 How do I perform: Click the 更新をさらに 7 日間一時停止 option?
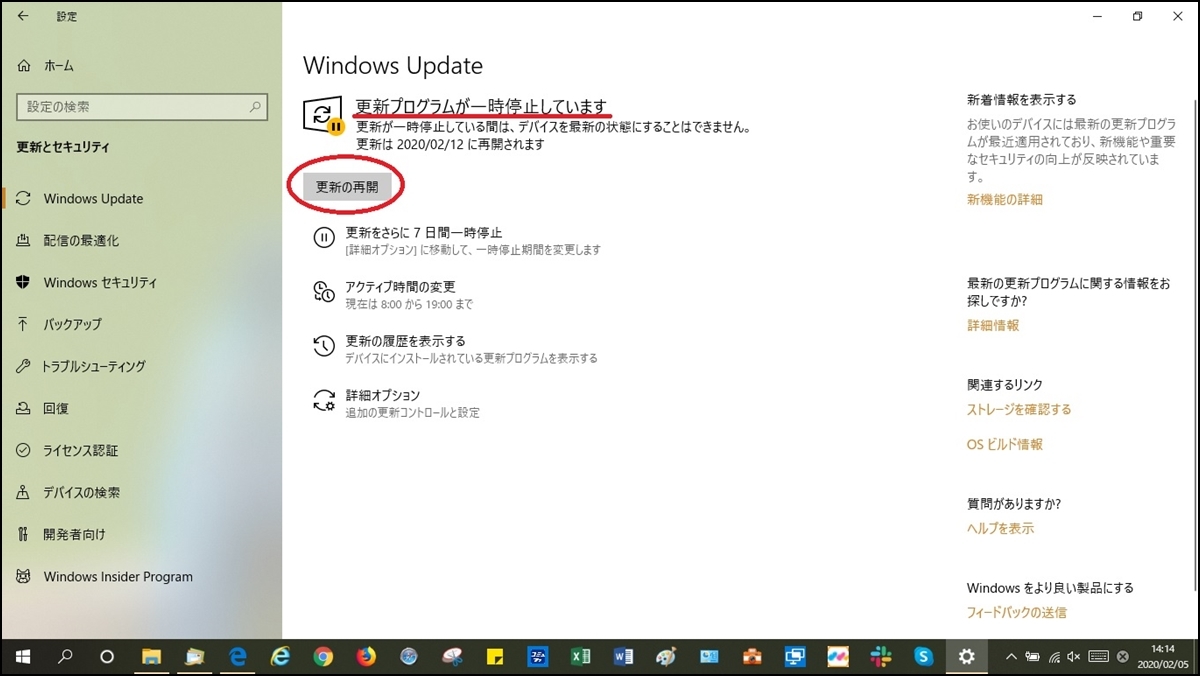(423, 232)
